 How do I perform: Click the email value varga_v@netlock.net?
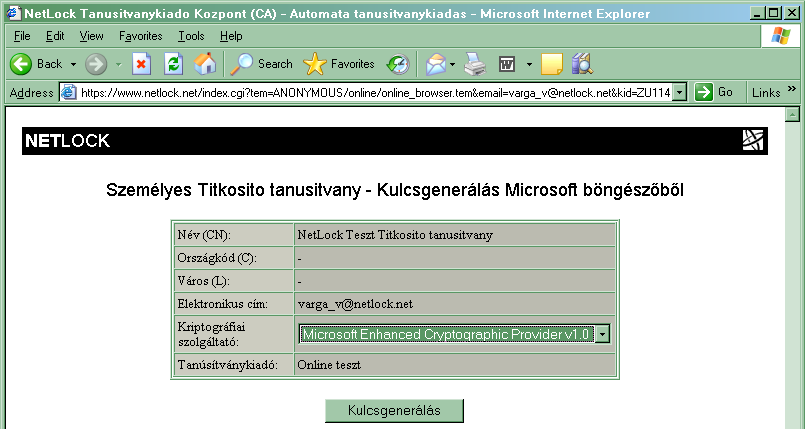(x=355, y=304)
